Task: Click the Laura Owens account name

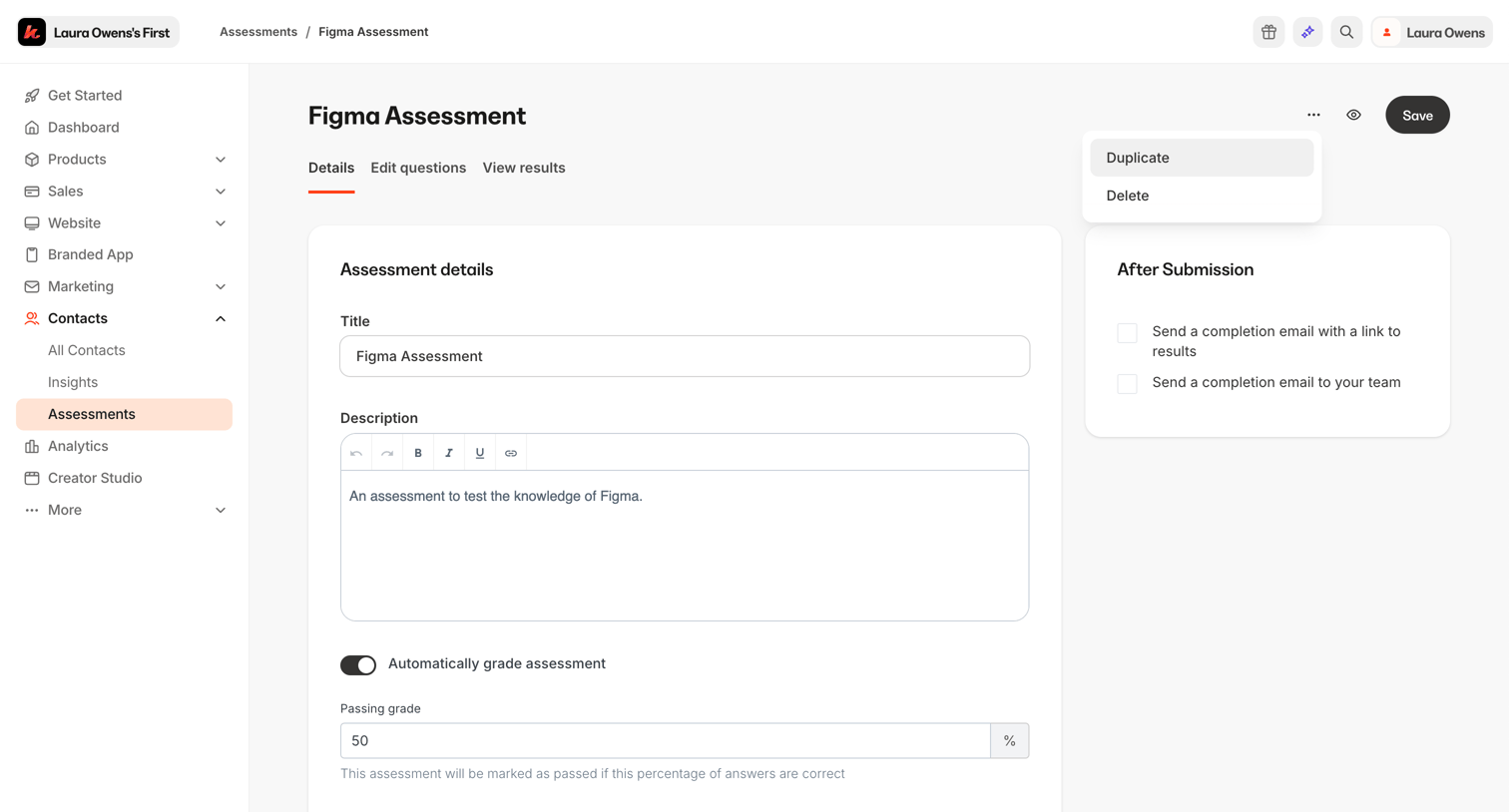Action: 1445,32
